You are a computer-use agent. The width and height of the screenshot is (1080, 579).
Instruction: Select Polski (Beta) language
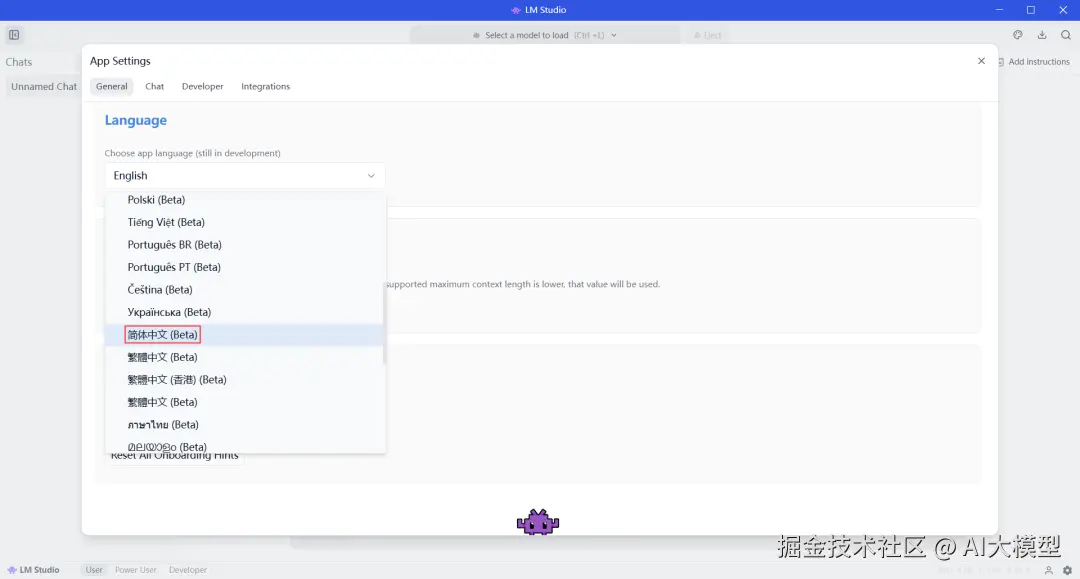coord(245,200)
